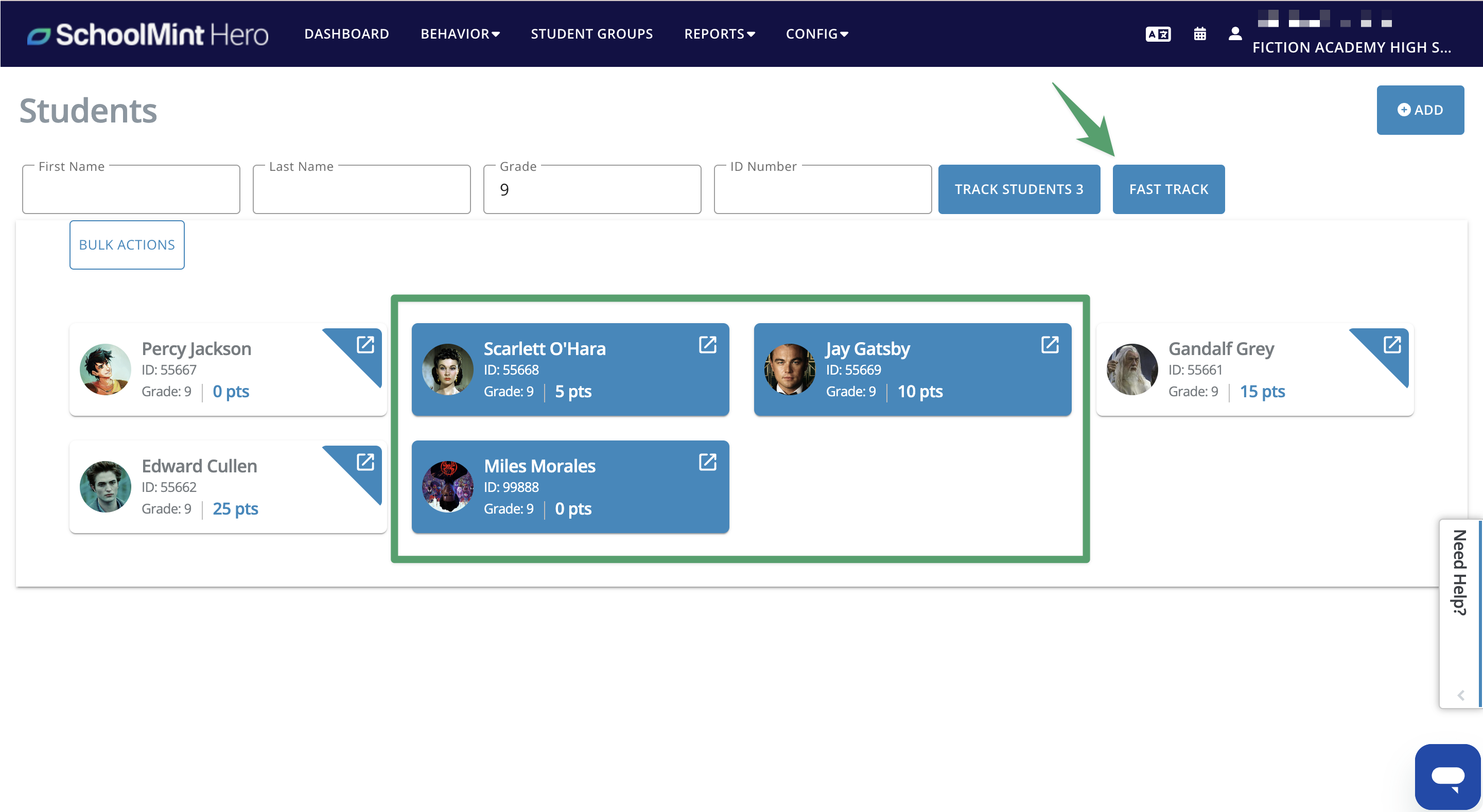
Task: Click Jay Gatsby's avatar photo
Action: tap(790, 369)
